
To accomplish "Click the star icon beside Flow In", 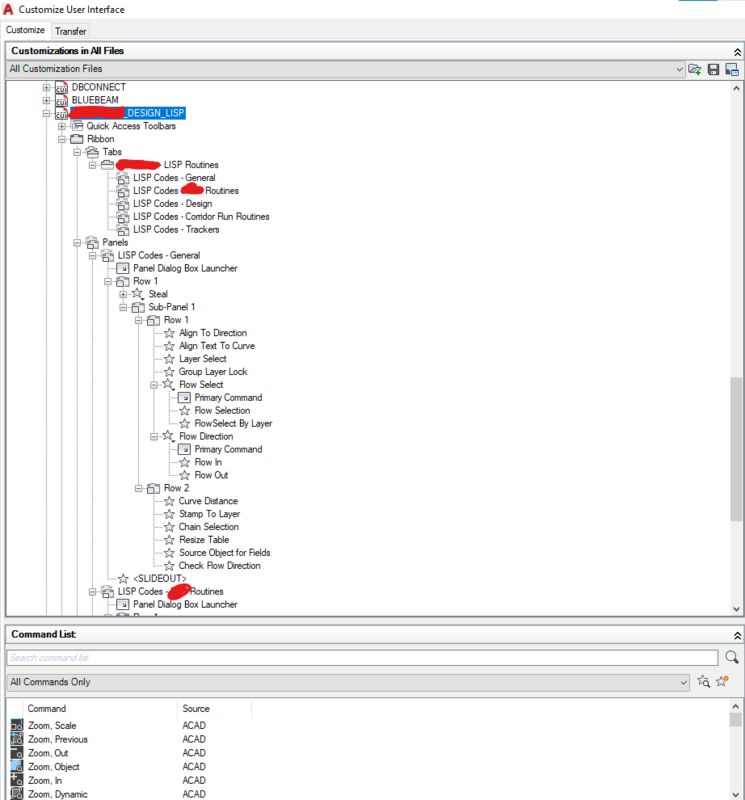I will (185, 462).
